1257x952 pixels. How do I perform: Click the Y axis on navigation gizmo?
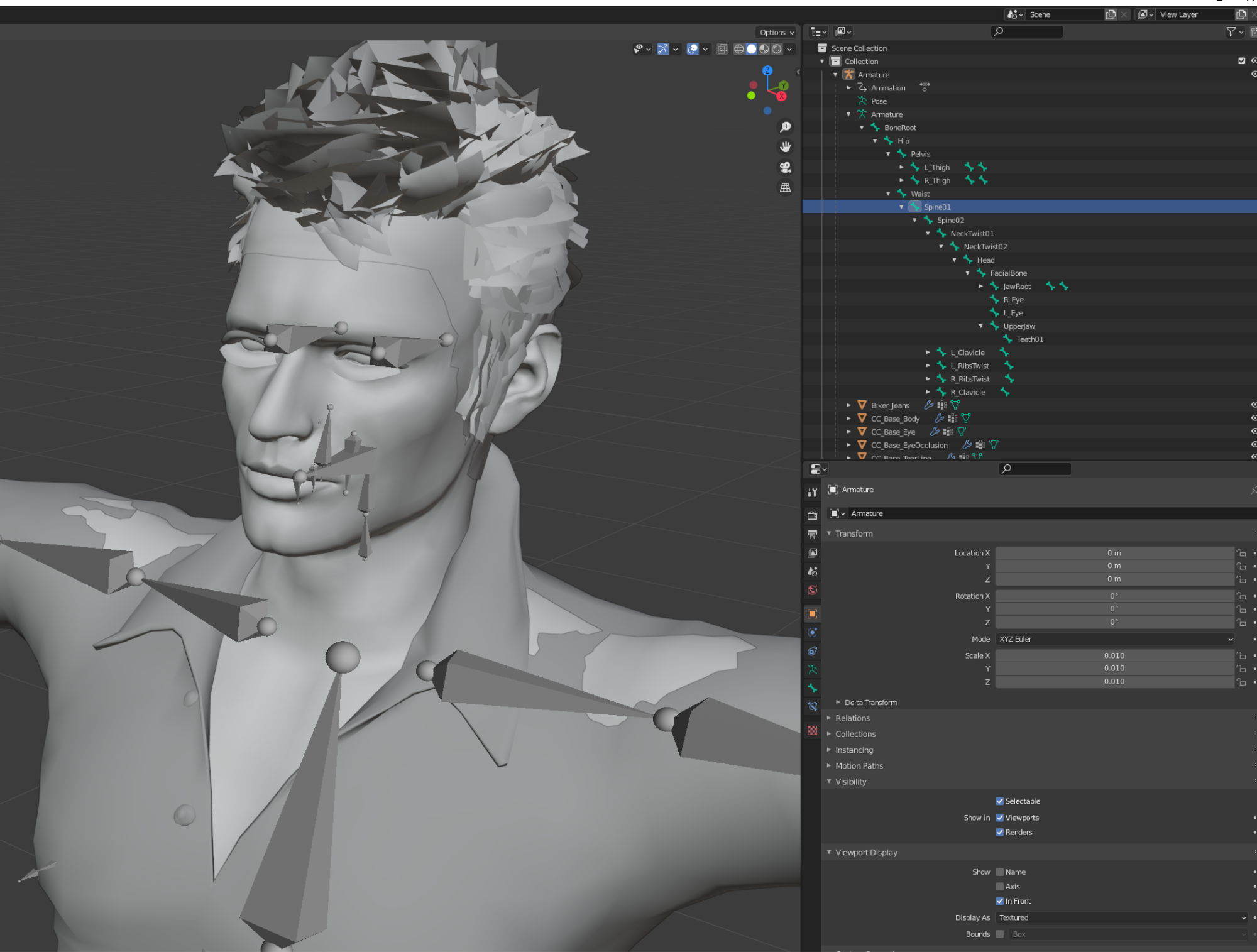(783, 85)
